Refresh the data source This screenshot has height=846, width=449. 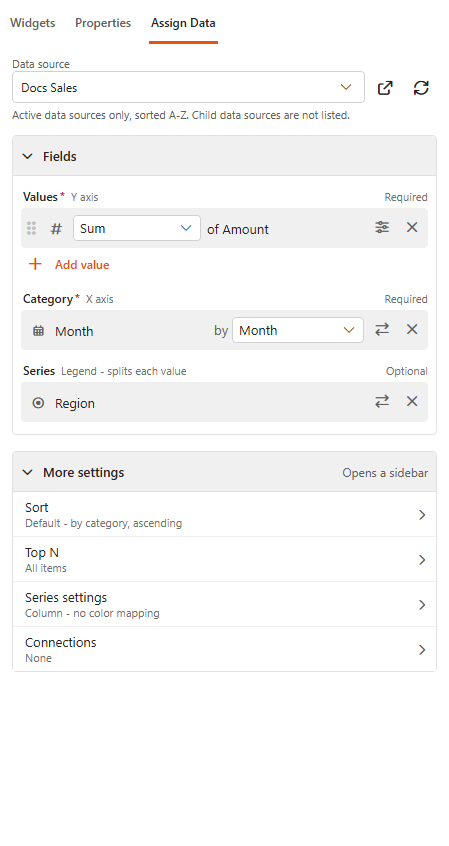[x=421, y=88]
